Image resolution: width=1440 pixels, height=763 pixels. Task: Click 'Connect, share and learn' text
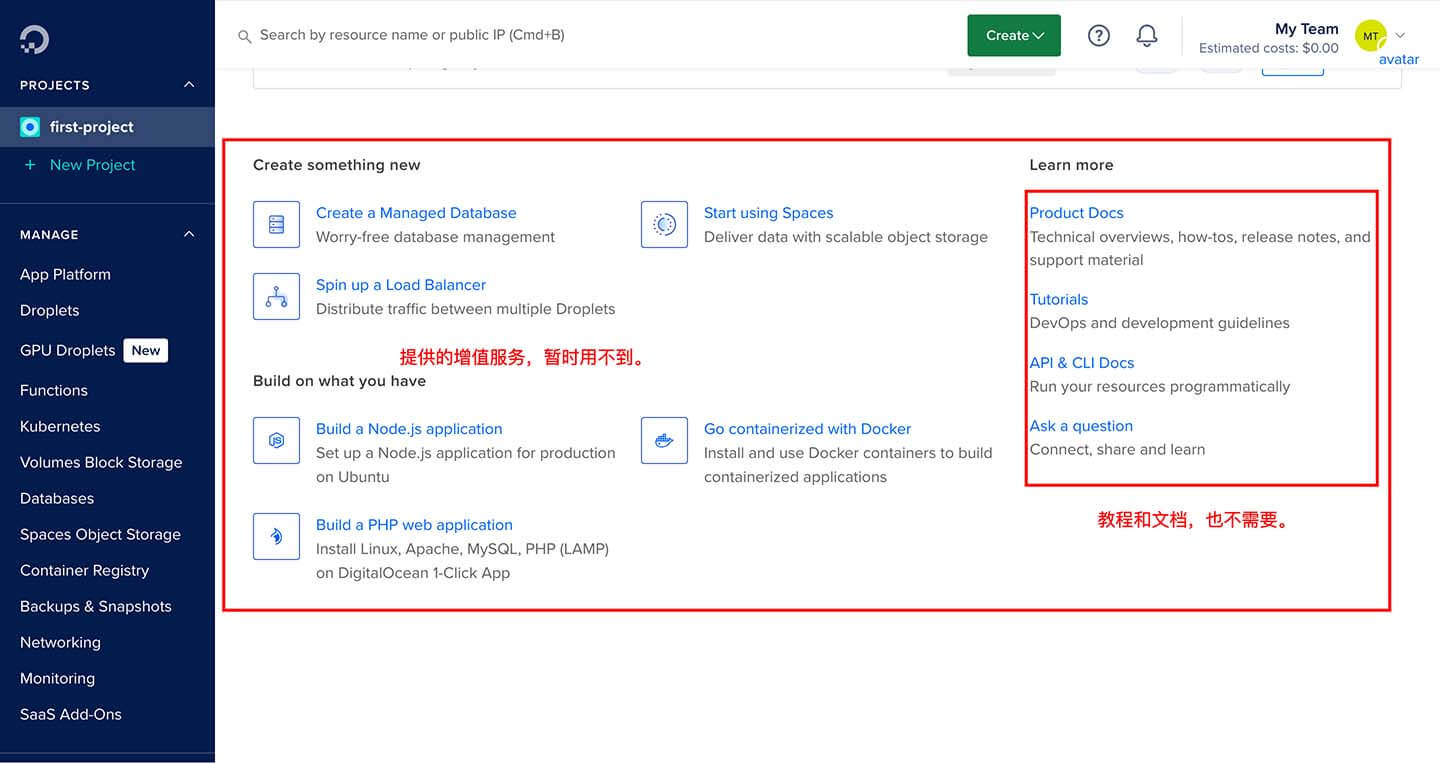pyautogui.click(x=1117, y=449)
